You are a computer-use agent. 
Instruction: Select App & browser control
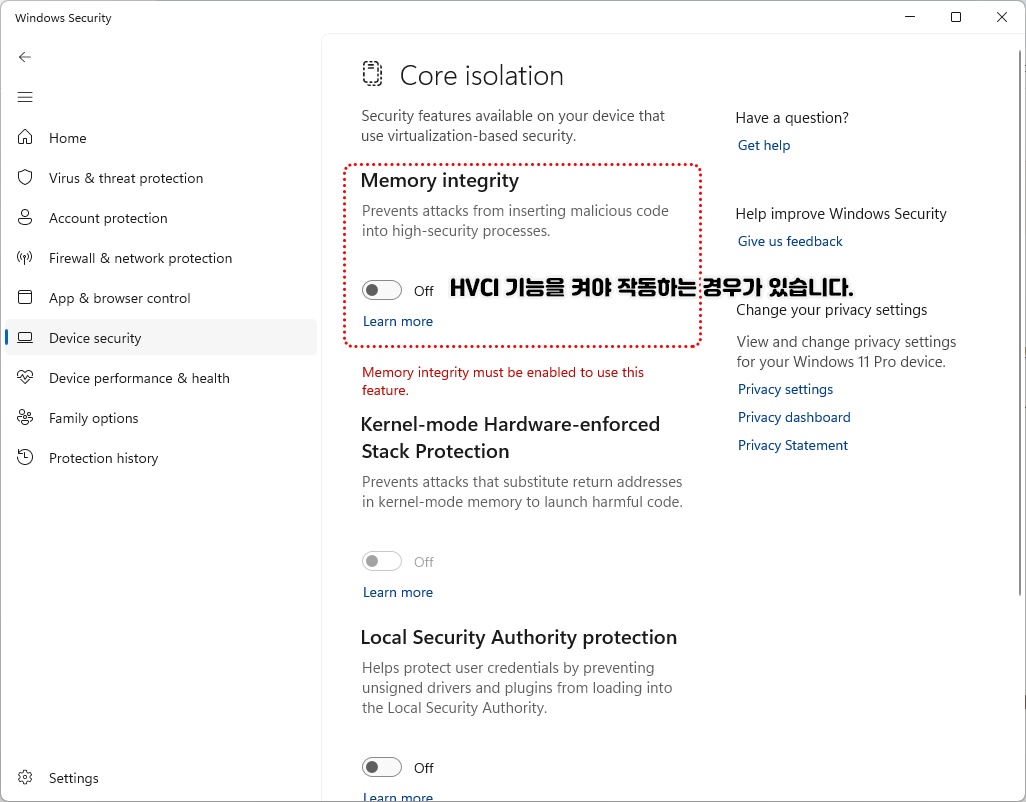[x=161, y=298]
